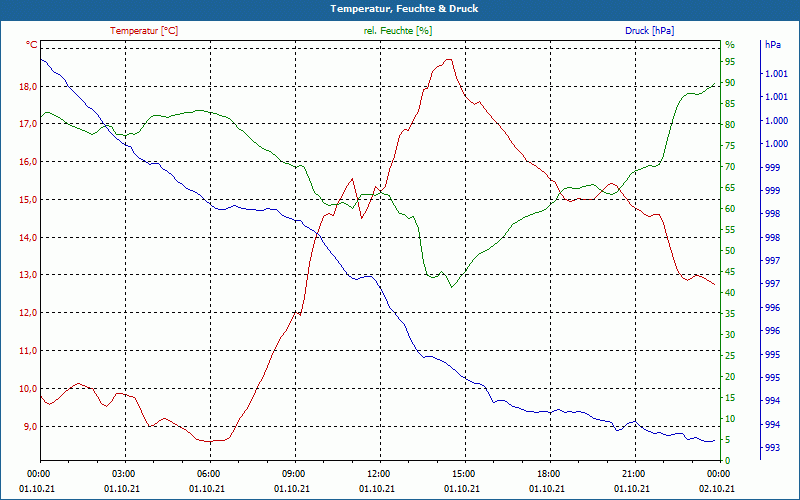Click the 90 humidity axis value

pos(730,83)
